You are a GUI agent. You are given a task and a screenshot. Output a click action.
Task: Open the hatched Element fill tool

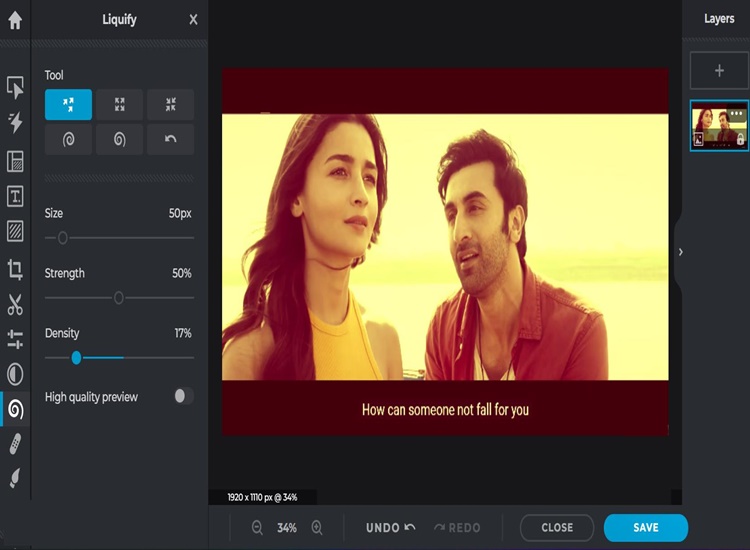(x=15, y=231)
